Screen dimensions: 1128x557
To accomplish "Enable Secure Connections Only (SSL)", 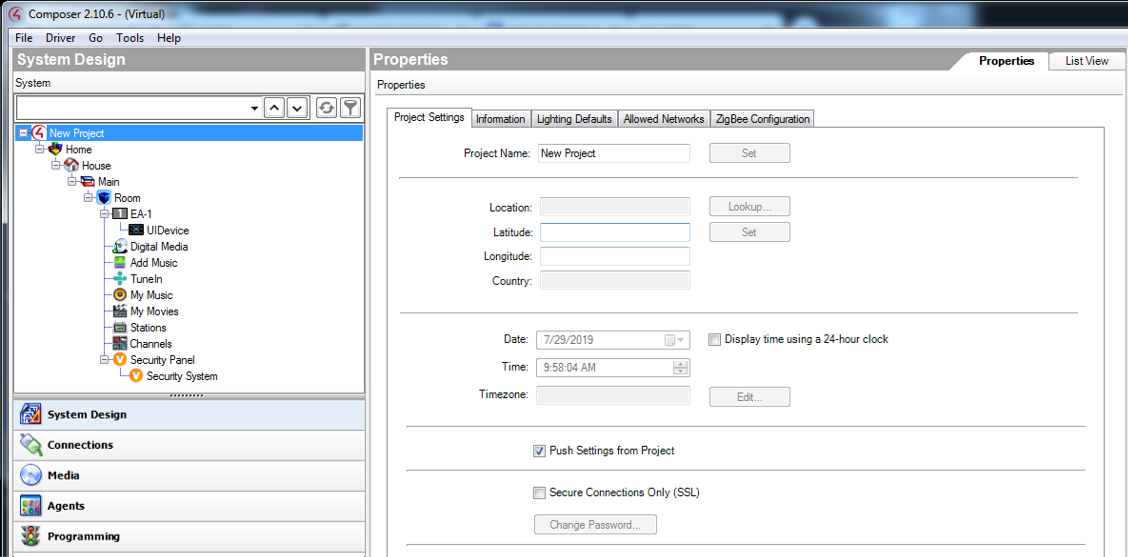I will click(x=539, y=493).
